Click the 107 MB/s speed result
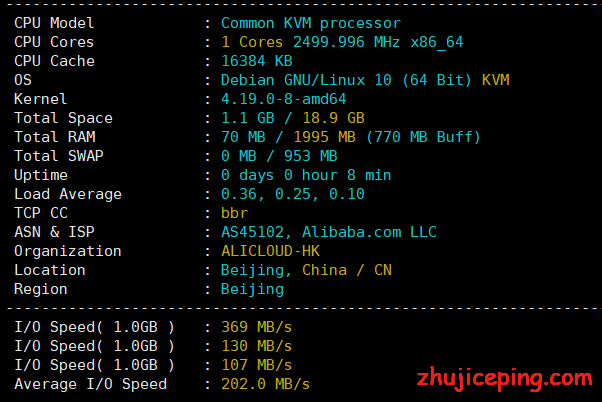This screenshot has height=402, width=602. click(x=256, y=365)
